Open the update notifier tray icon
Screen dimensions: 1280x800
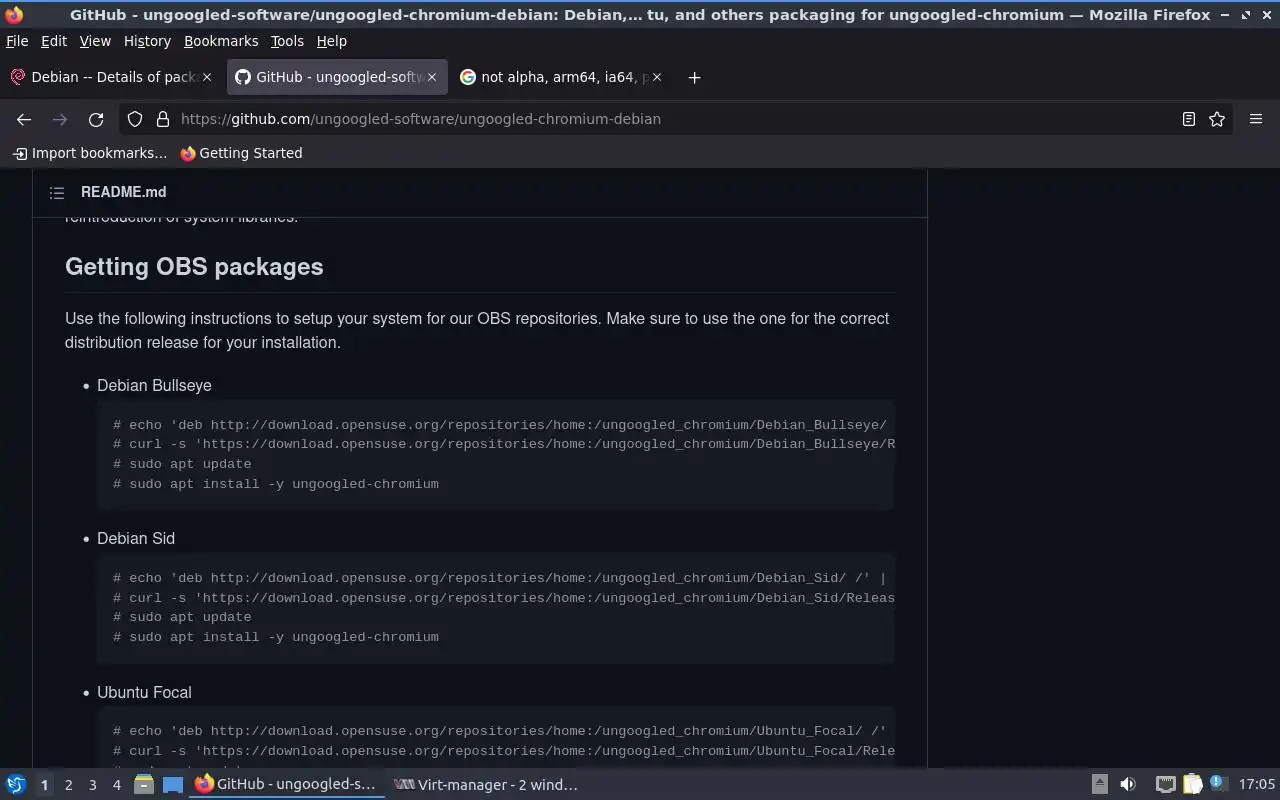[x=1217, y=784]
